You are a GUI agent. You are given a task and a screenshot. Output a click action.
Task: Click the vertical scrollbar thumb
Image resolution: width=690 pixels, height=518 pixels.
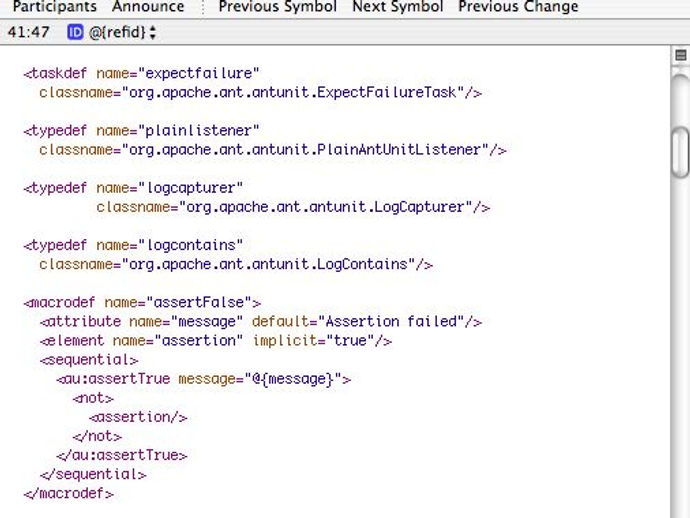680,152
